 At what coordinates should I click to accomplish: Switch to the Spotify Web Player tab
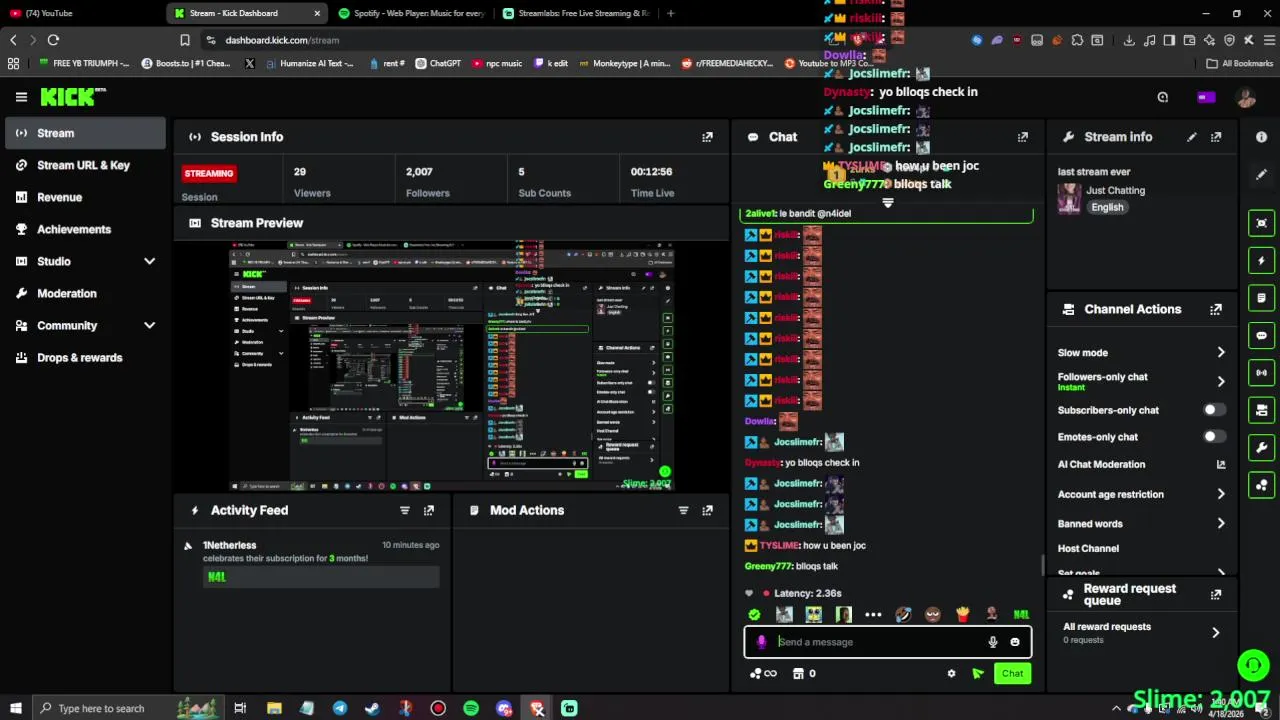tap(411, 13)
